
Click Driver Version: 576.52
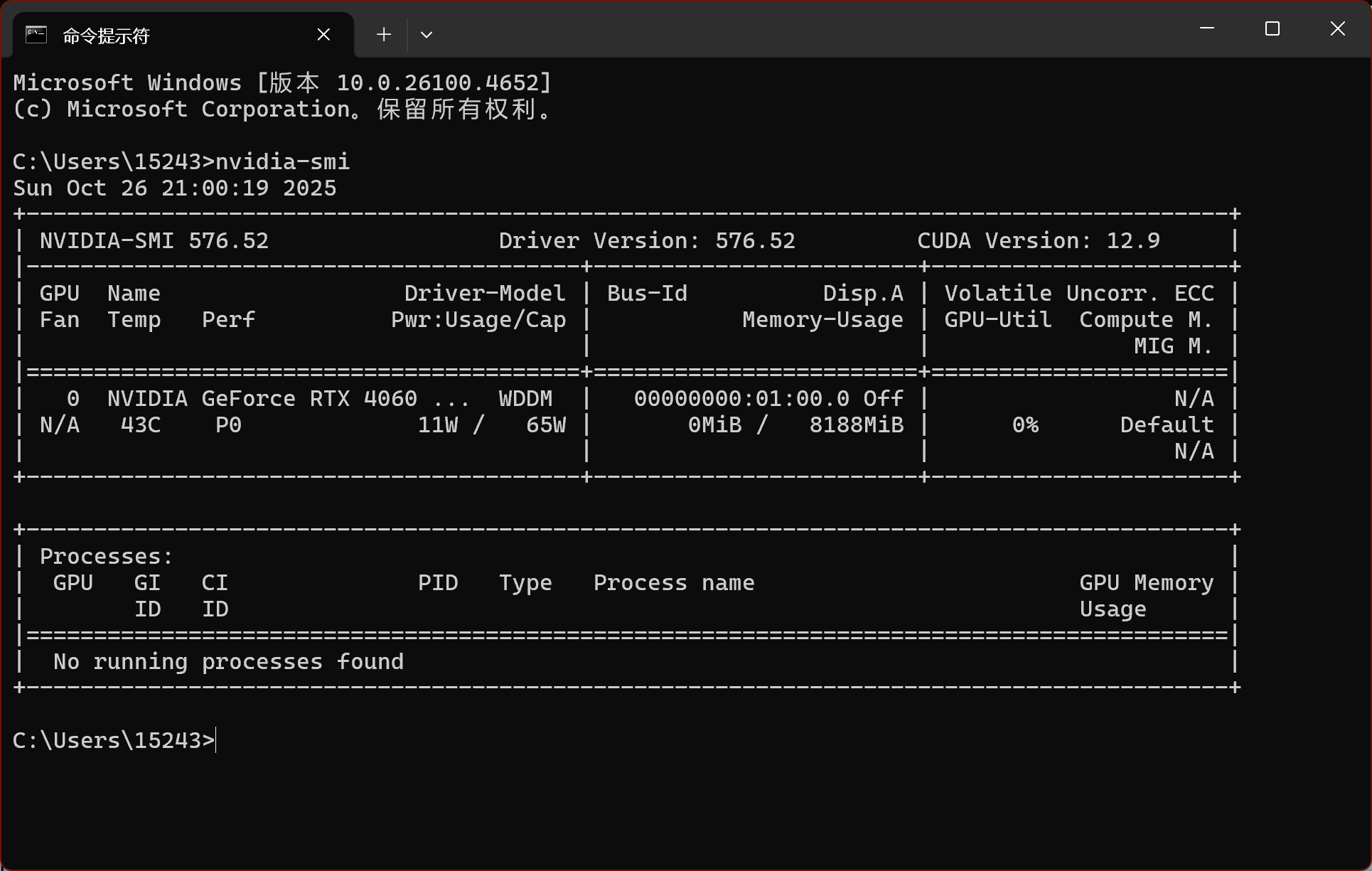point(647,241)
